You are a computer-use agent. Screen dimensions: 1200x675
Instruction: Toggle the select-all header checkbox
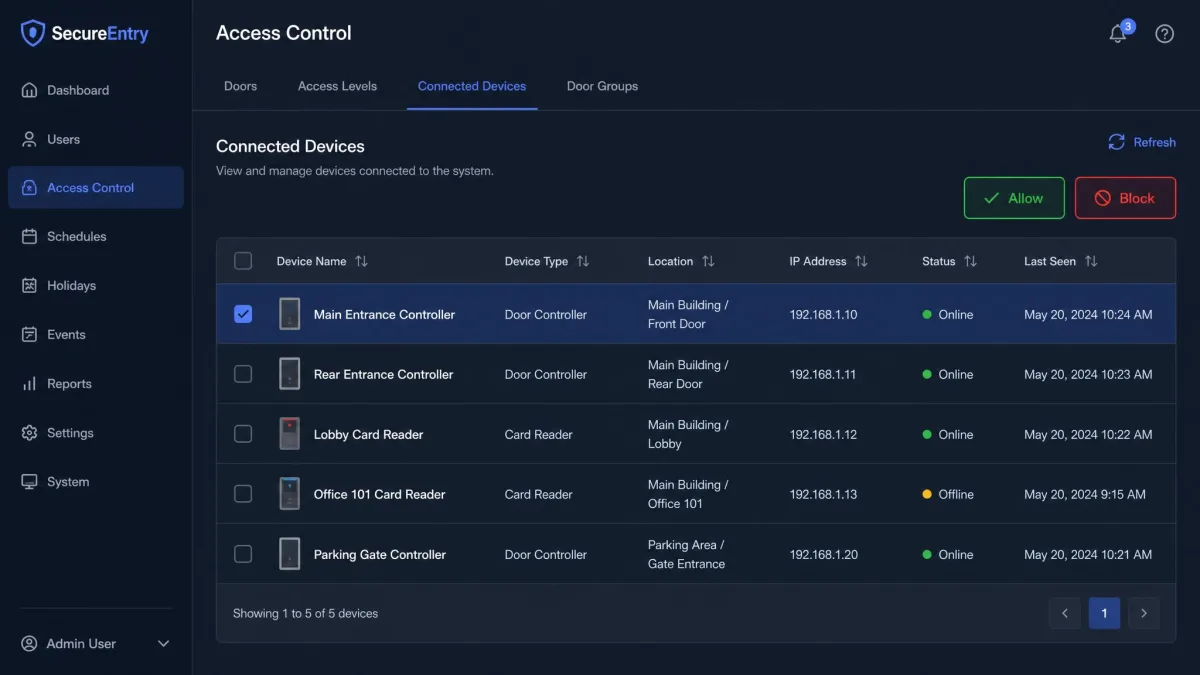243,261
